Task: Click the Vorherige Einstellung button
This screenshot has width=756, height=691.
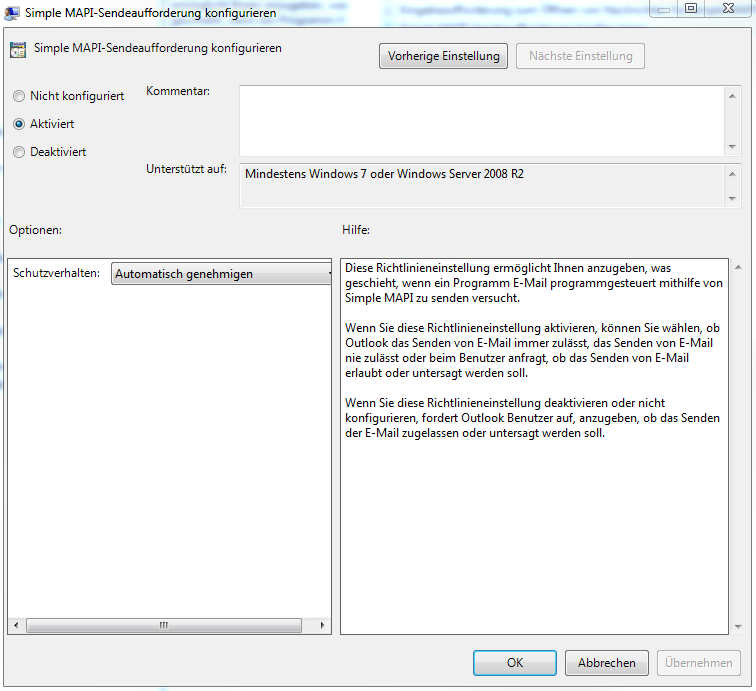Action: coord(443,56)
